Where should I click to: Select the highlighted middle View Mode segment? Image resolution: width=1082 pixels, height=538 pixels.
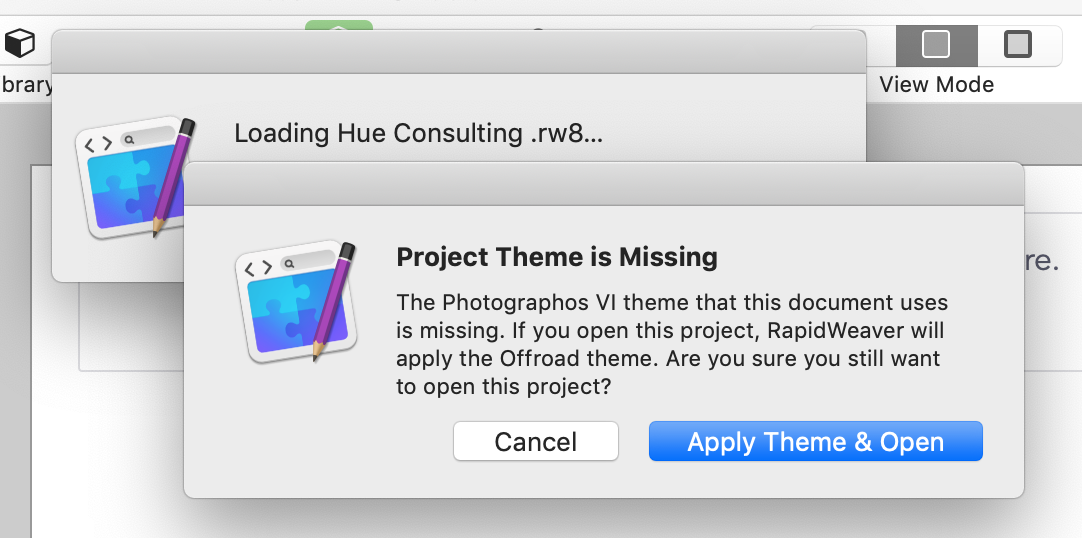tap(935, 45)
